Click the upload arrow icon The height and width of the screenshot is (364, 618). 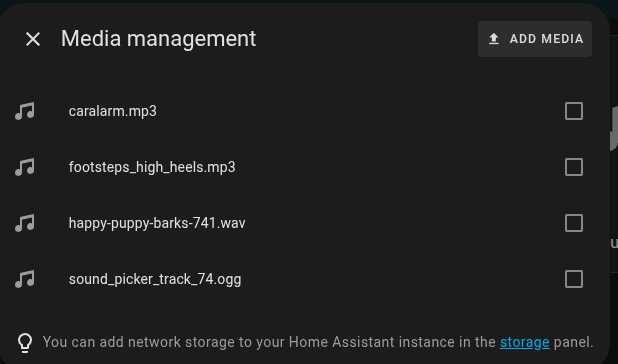click(x=494, y=39)
